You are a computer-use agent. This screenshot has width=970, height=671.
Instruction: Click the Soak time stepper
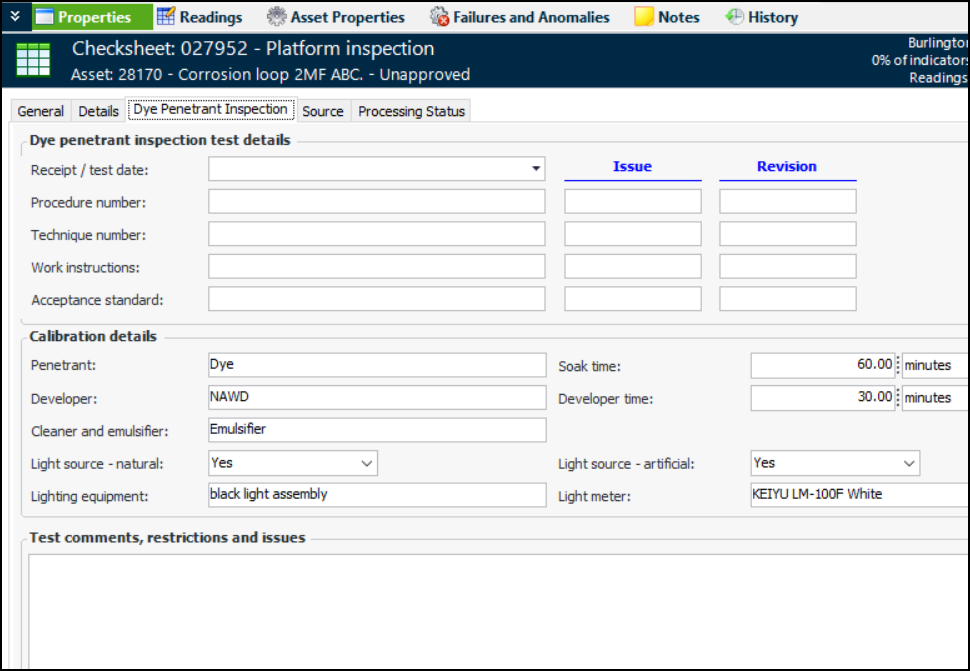[898, 365]
